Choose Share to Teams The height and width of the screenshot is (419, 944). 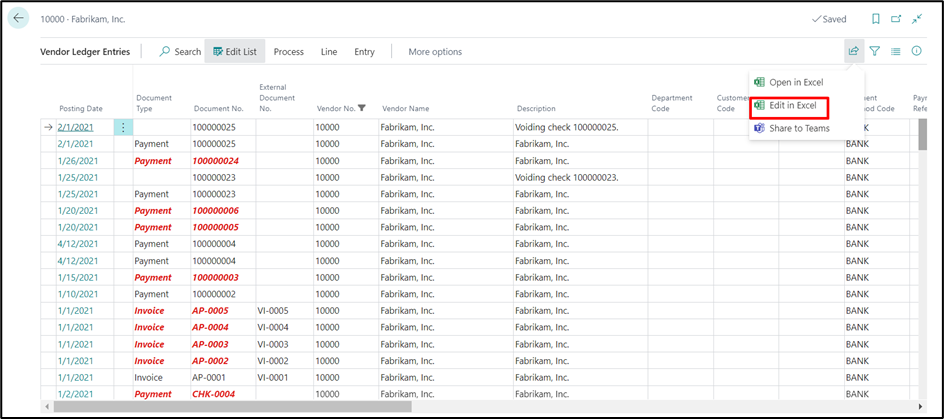[792, 128]
